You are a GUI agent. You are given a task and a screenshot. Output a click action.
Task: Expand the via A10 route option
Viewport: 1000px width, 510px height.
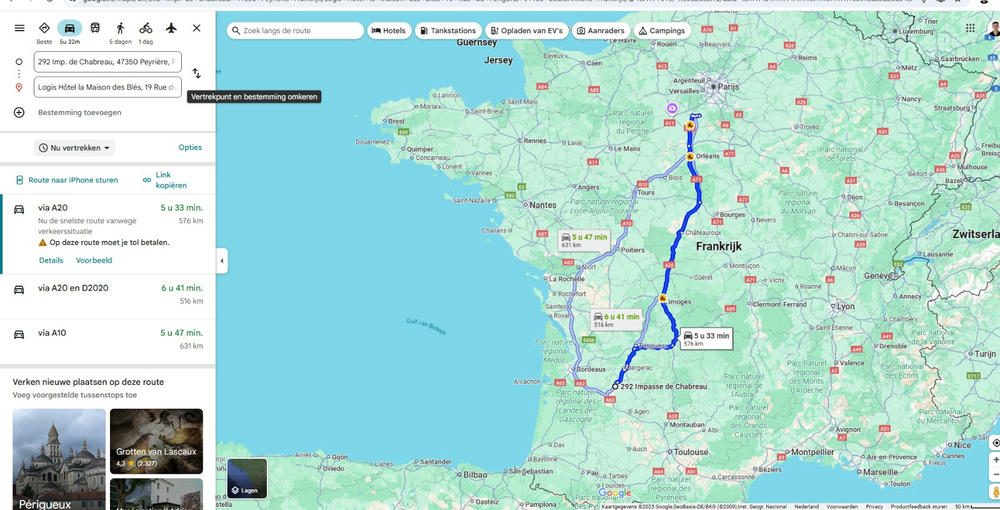(108, 339)
